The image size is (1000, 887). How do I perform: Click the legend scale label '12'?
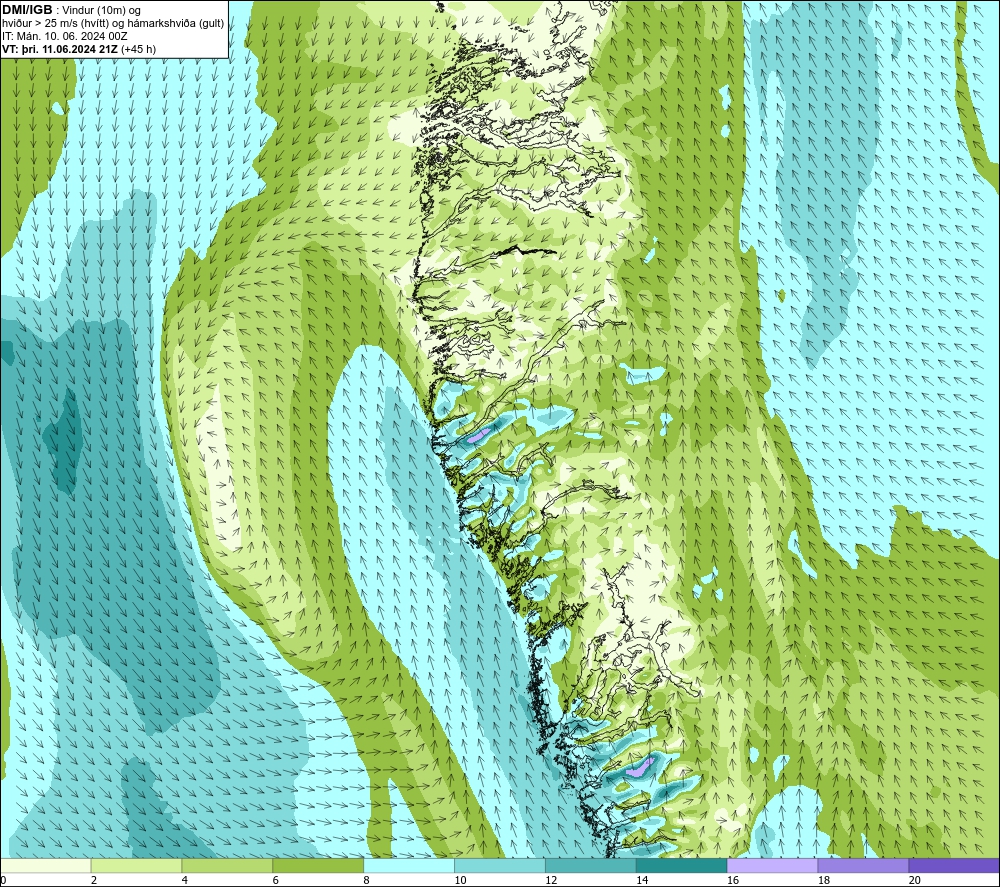tap(551, 880)
